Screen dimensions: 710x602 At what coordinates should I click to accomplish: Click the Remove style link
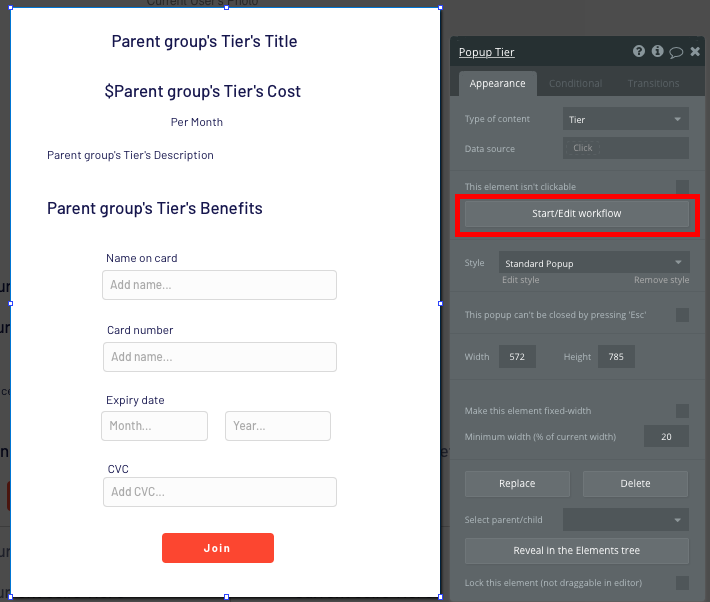click(x=662, y=280)
